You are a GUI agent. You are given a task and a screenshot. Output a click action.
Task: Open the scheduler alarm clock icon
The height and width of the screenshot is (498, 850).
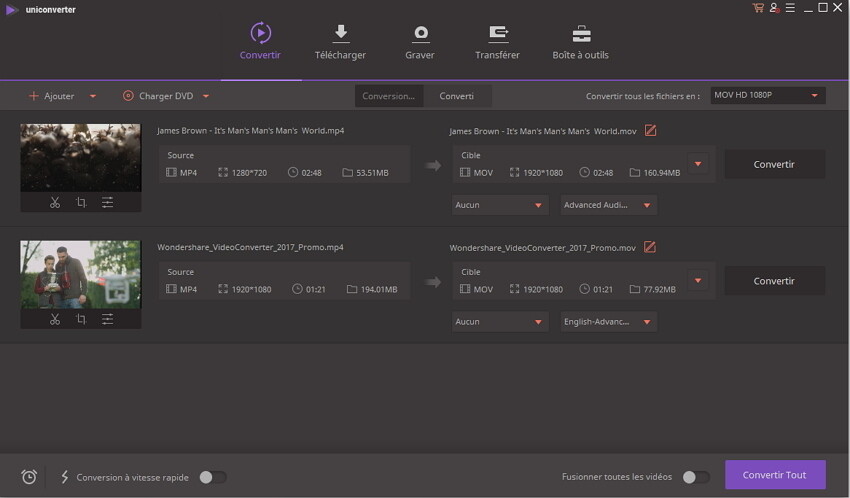pyautogui.click(x=29, y=477)
